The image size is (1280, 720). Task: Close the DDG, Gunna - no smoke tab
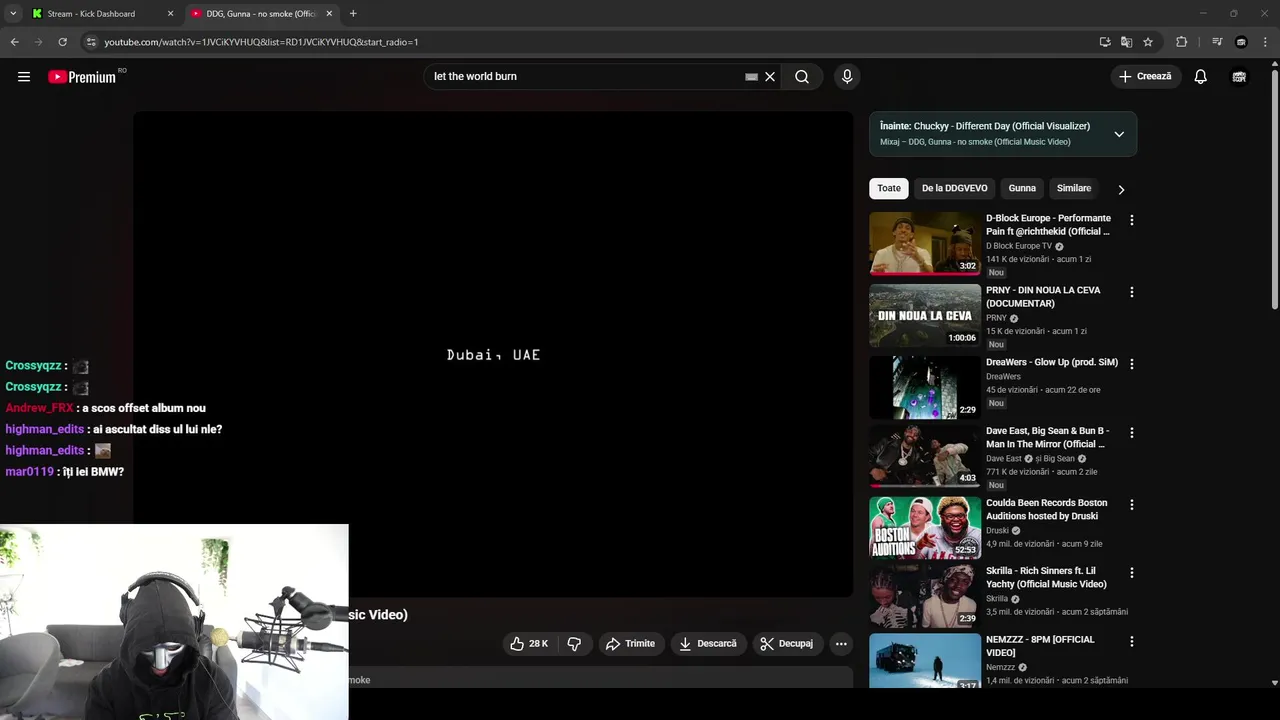[329, 14]
